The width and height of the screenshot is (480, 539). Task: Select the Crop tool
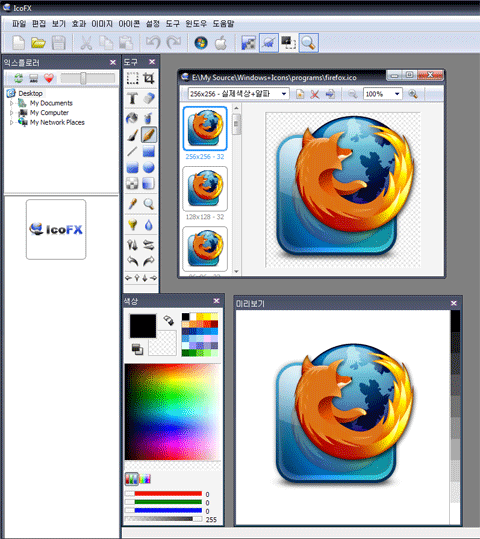pyautogui.click(x=149, y=79)
